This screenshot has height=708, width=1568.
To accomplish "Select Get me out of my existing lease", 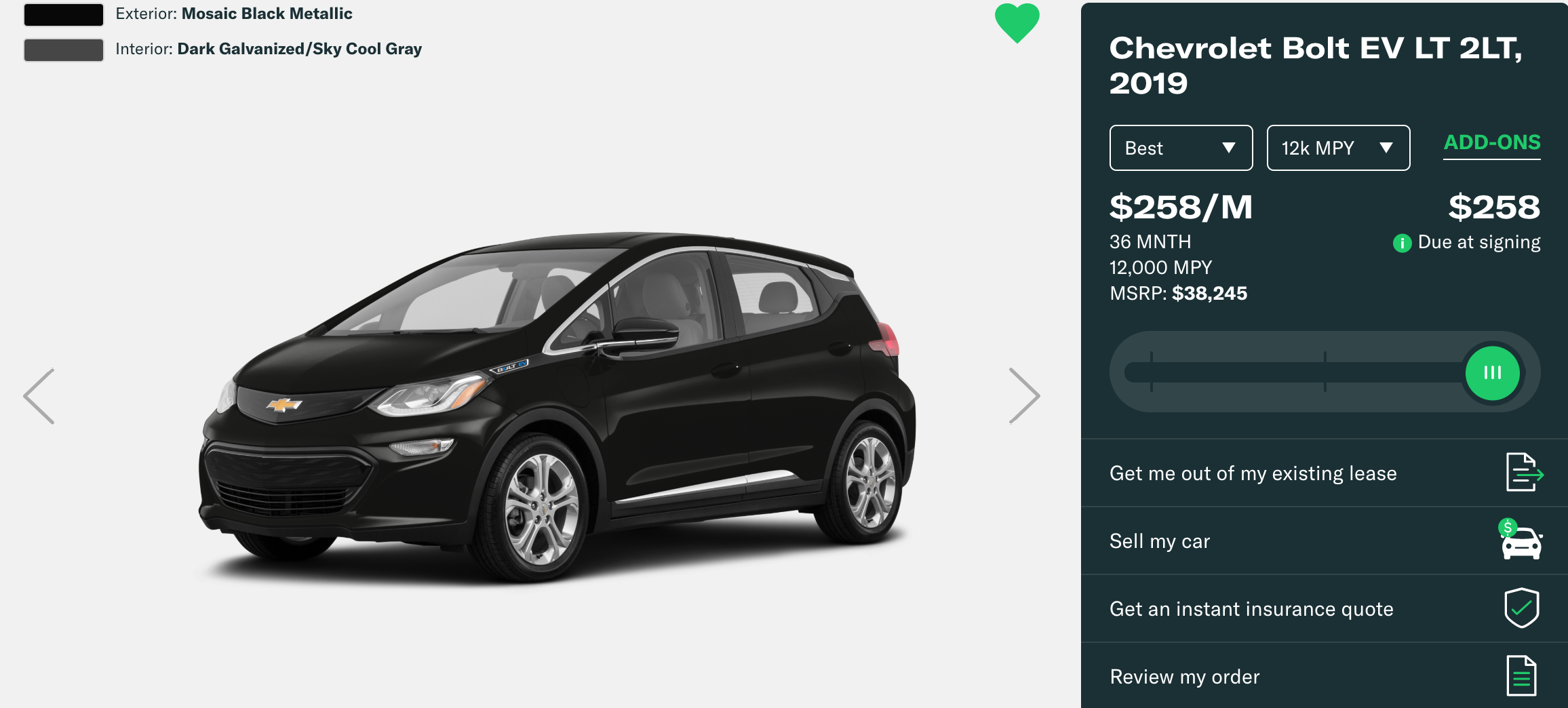I will point(1325,473).
